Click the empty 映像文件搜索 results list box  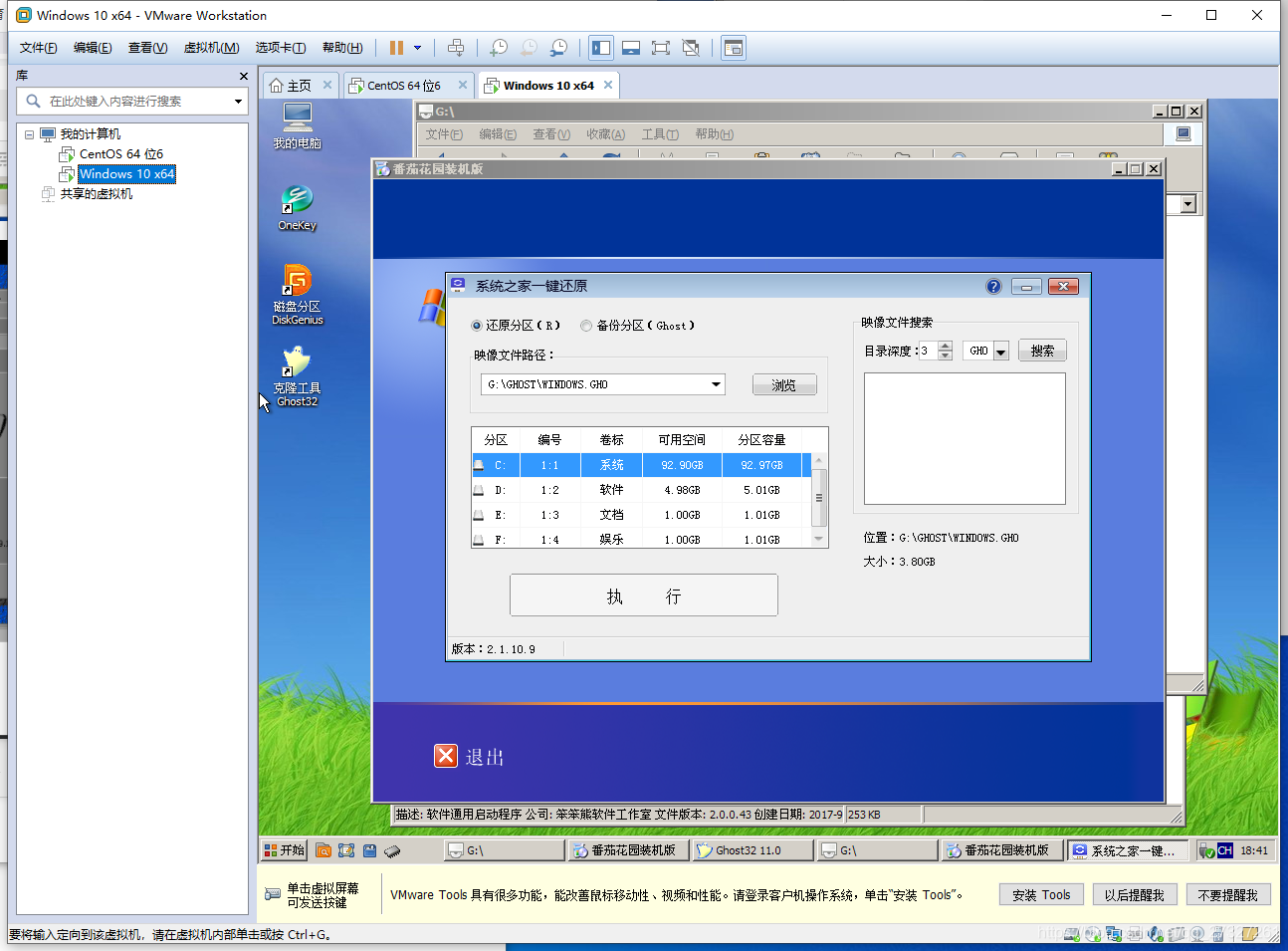(965, 438)
